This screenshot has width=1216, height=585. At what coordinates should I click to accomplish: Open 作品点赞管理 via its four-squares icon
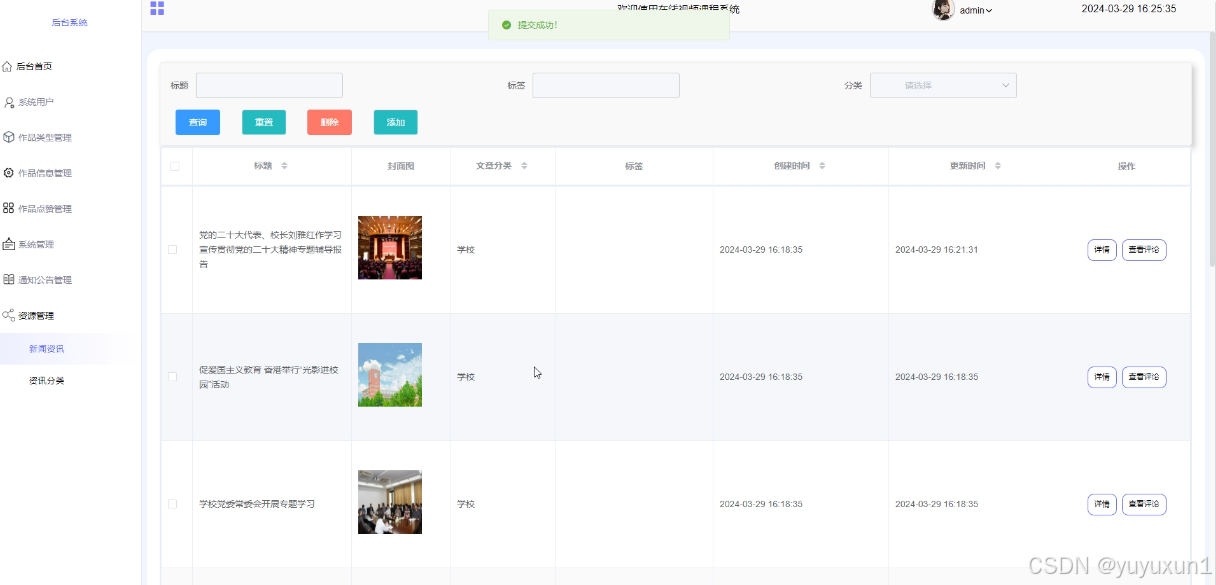pyautogui.click(x=9, y=208)
